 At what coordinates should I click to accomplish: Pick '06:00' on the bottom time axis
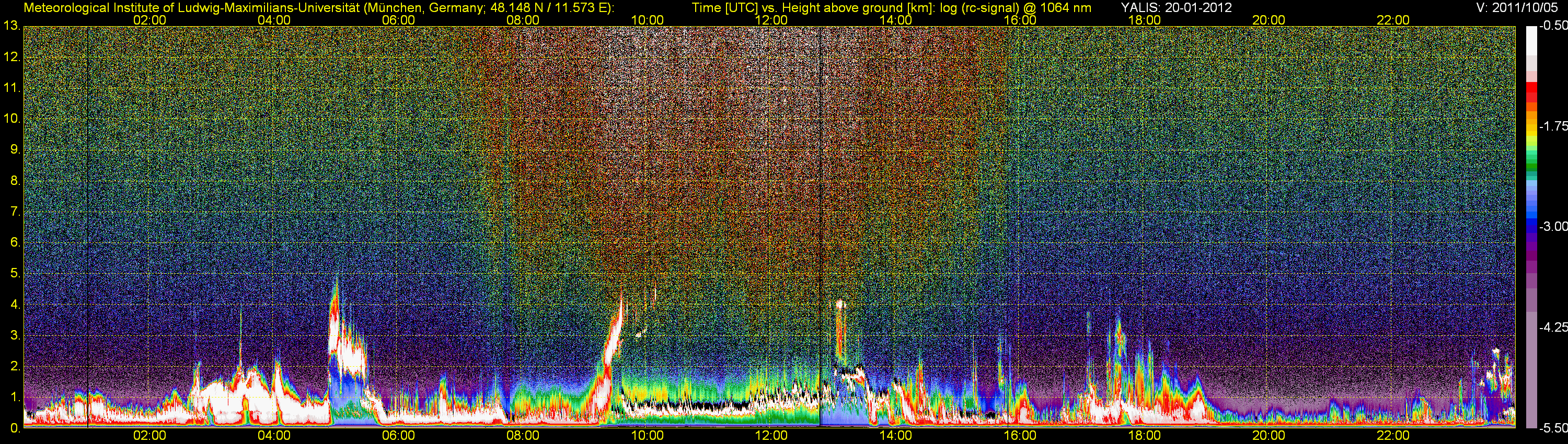tap(399, 436)
